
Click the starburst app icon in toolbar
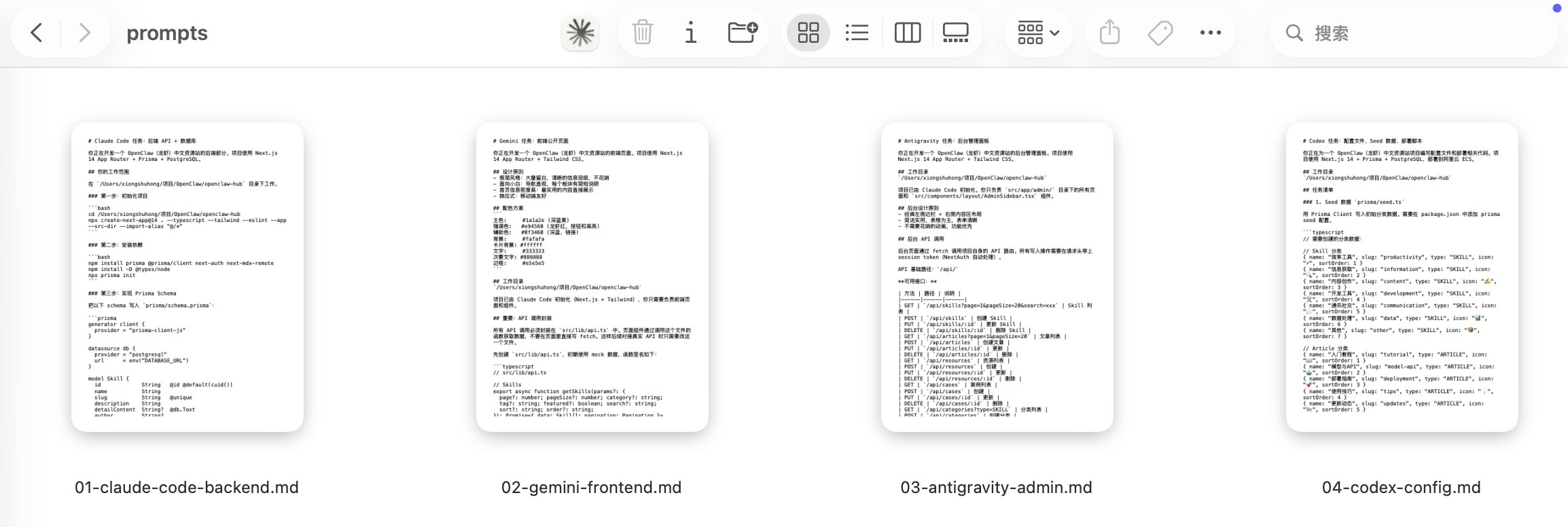tap(580, 33)
